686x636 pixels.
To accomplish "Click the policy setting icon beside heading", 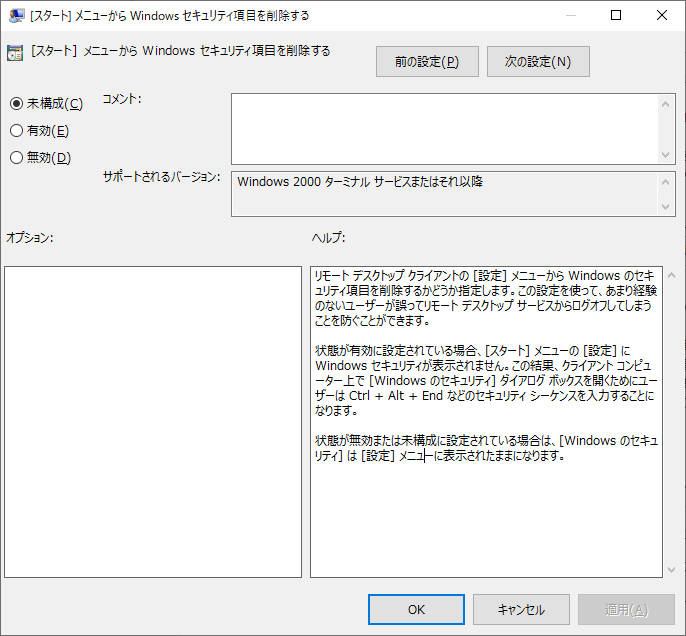I will [15, 53].
